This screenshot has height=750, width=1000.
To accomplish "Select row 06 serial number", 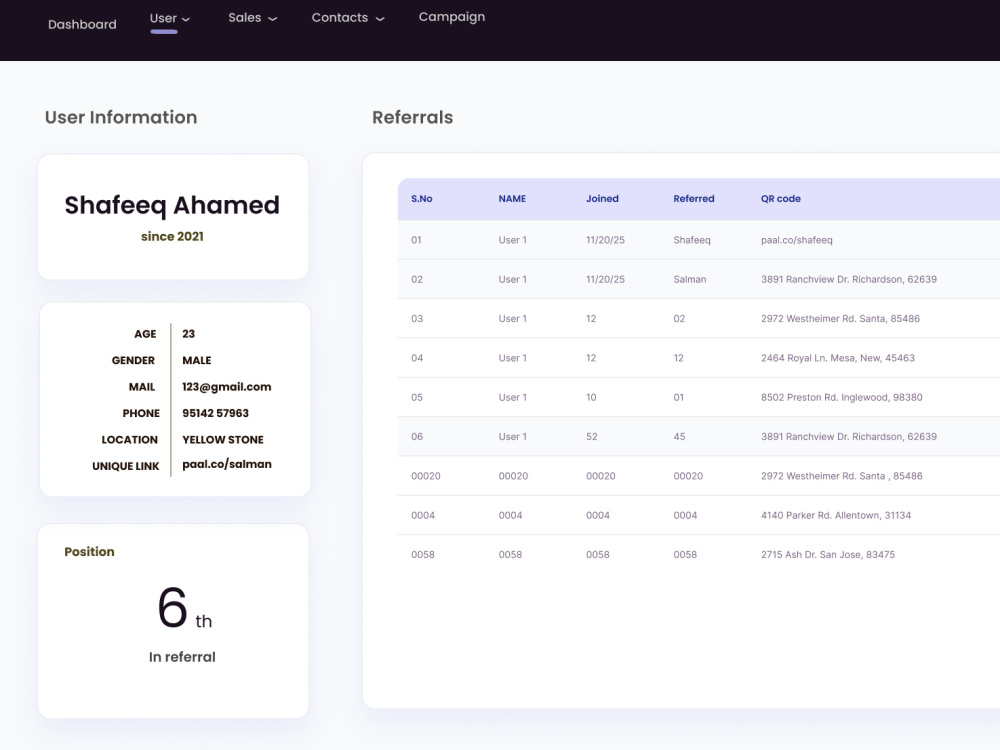I will (x=417, y=437).
